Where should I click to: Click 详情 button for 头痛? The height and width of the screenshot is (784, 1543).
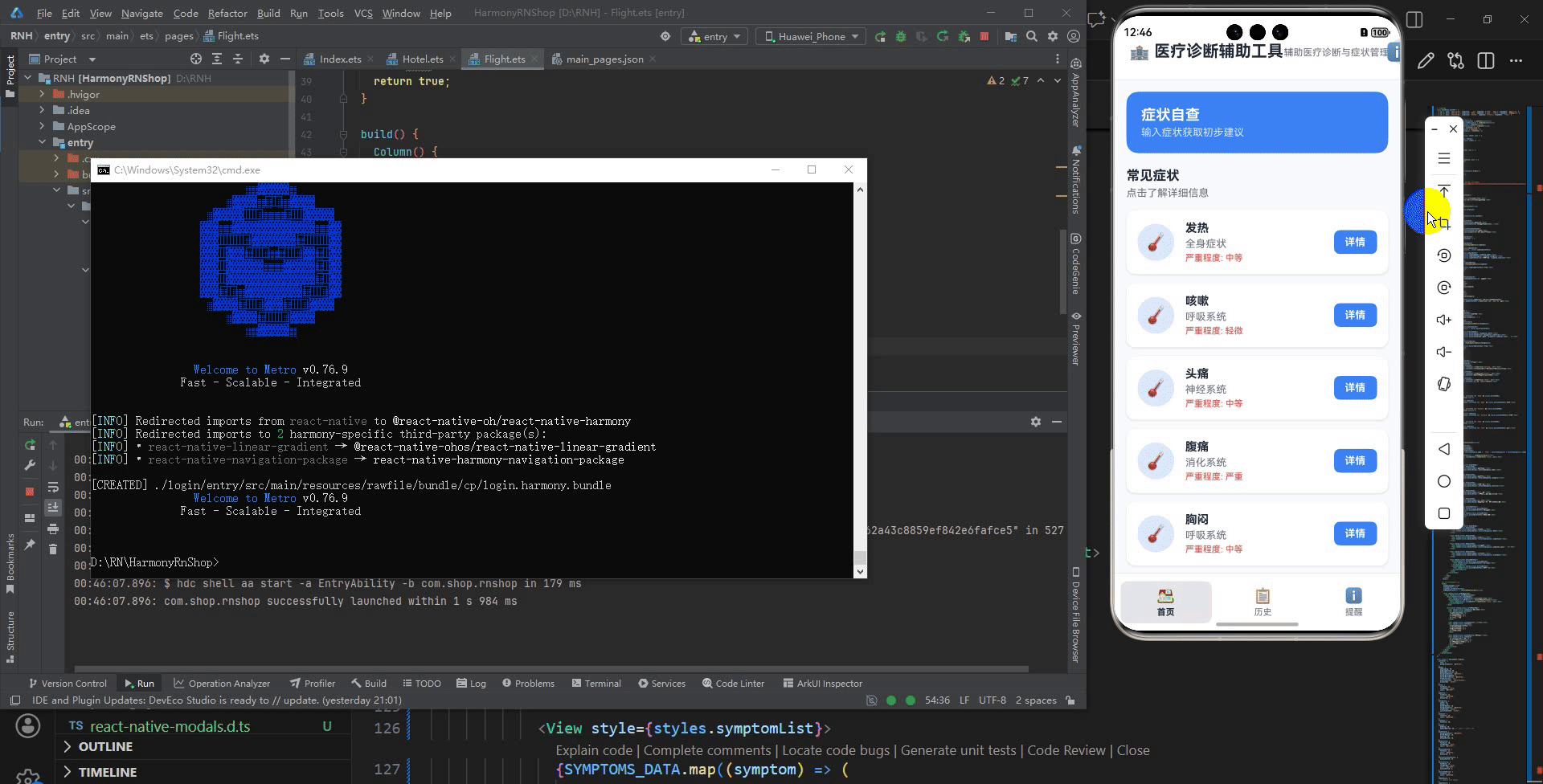coord(1355,388)
